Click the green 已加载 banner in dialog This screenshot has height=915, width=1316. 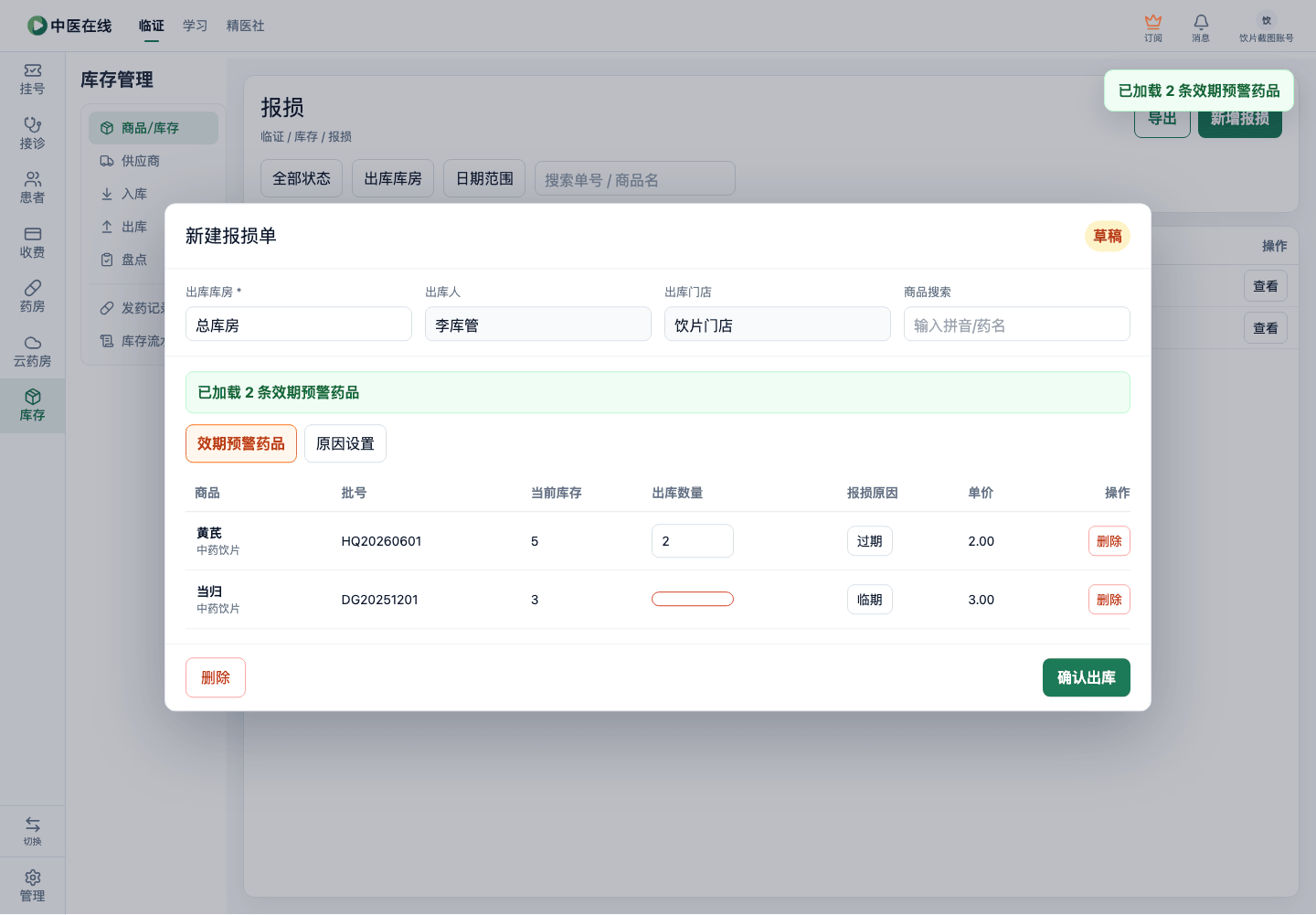(x=658, y=392)
